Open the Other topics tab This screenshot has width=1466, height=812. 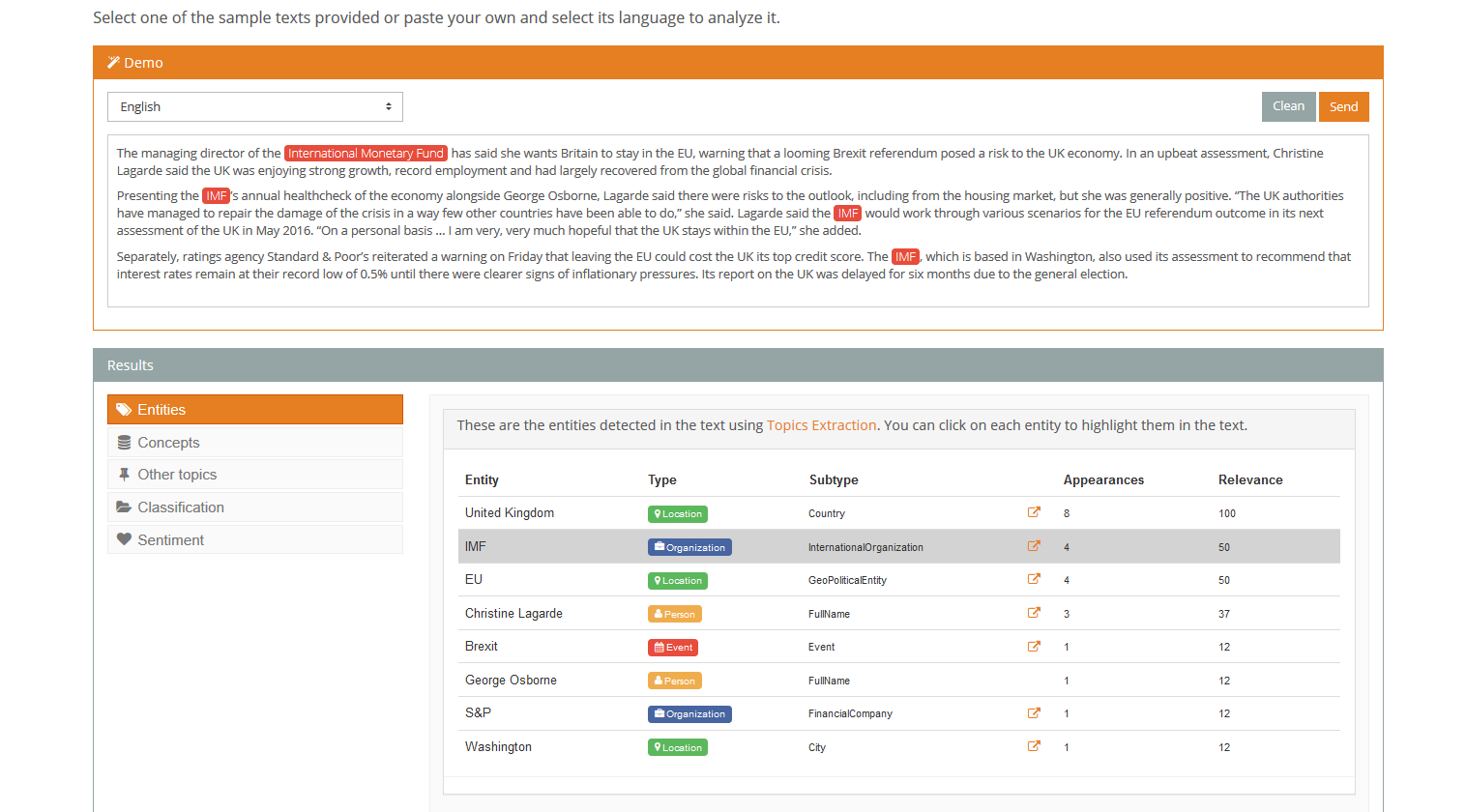pyautogui.click(x=255, y=475)
